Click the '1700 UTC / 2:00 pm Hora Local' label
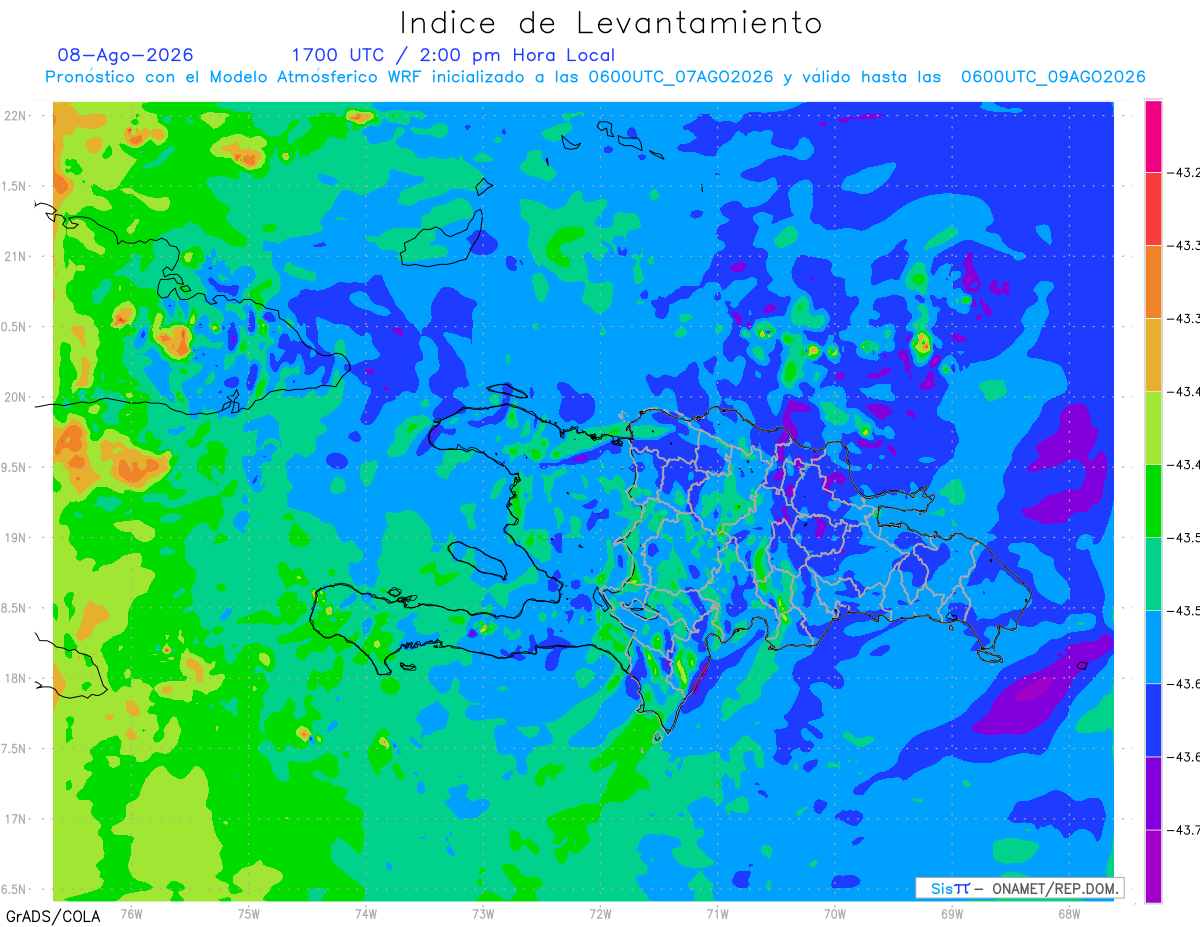Image resolution: width=1200 pixels, height=927 pixels. coord(453,55)
